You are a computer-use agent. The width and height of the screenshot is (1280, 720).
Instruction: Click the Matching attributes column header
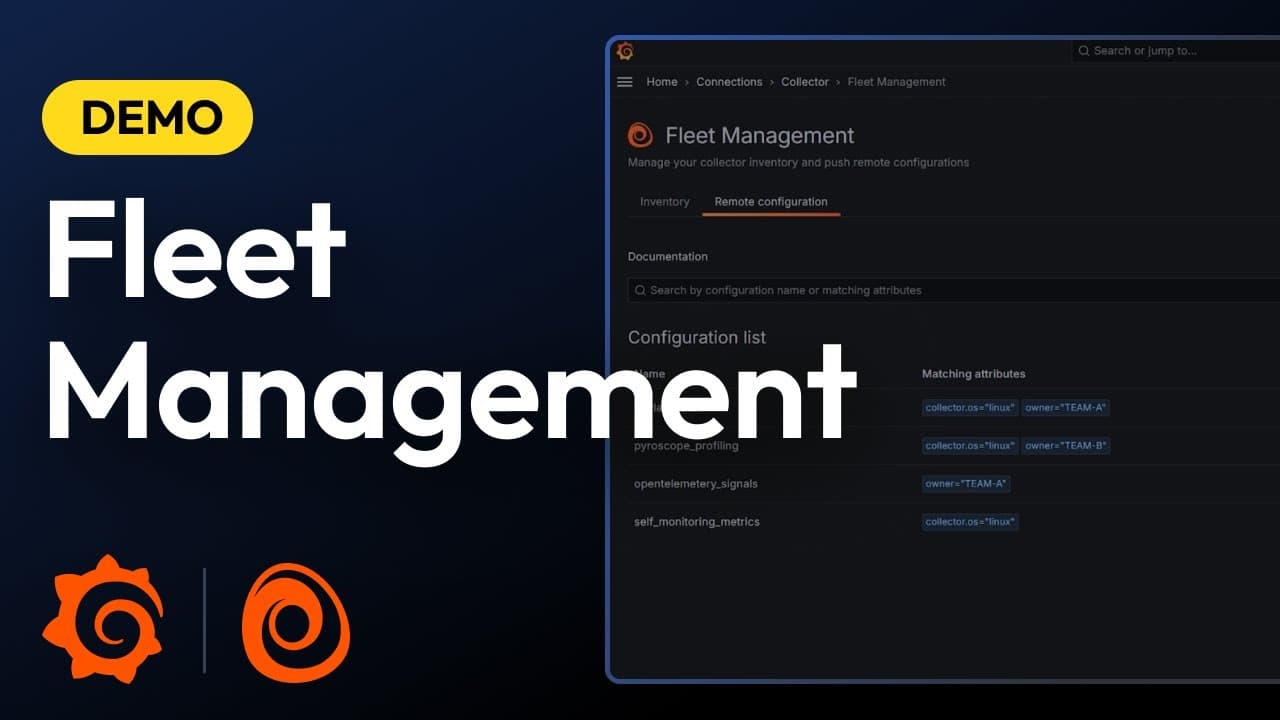coord(973,374)
